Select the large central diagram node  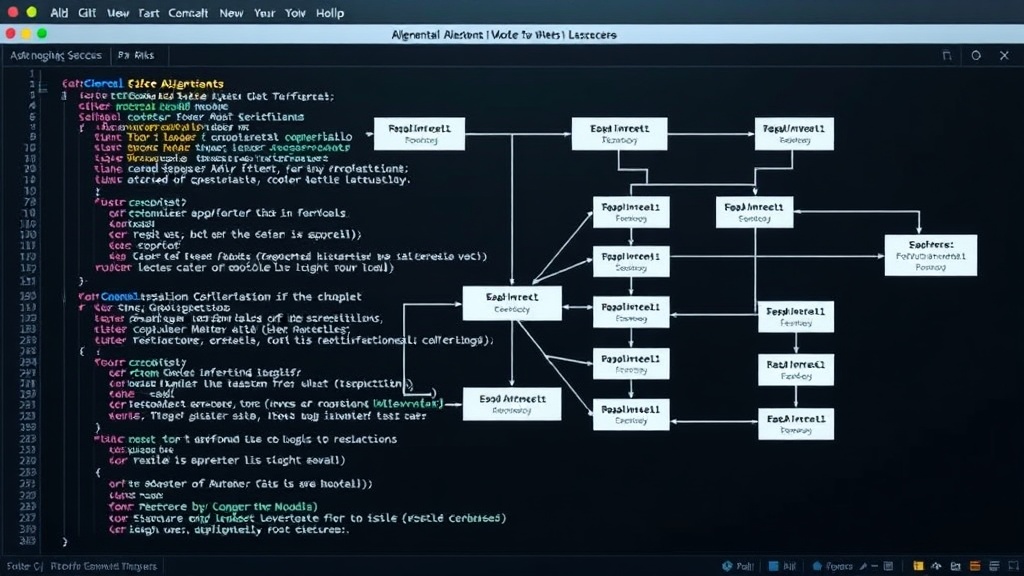[512, 303]
